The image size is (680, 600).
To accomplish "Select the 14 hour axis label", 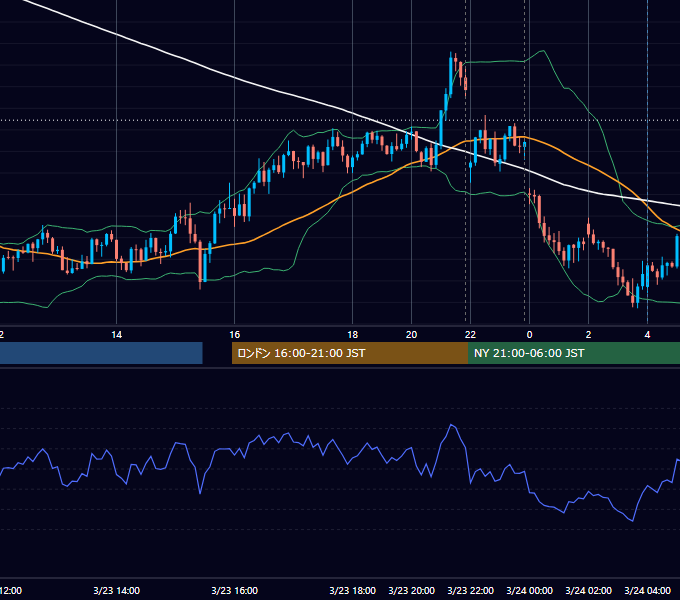I will [x=117, y=335].
